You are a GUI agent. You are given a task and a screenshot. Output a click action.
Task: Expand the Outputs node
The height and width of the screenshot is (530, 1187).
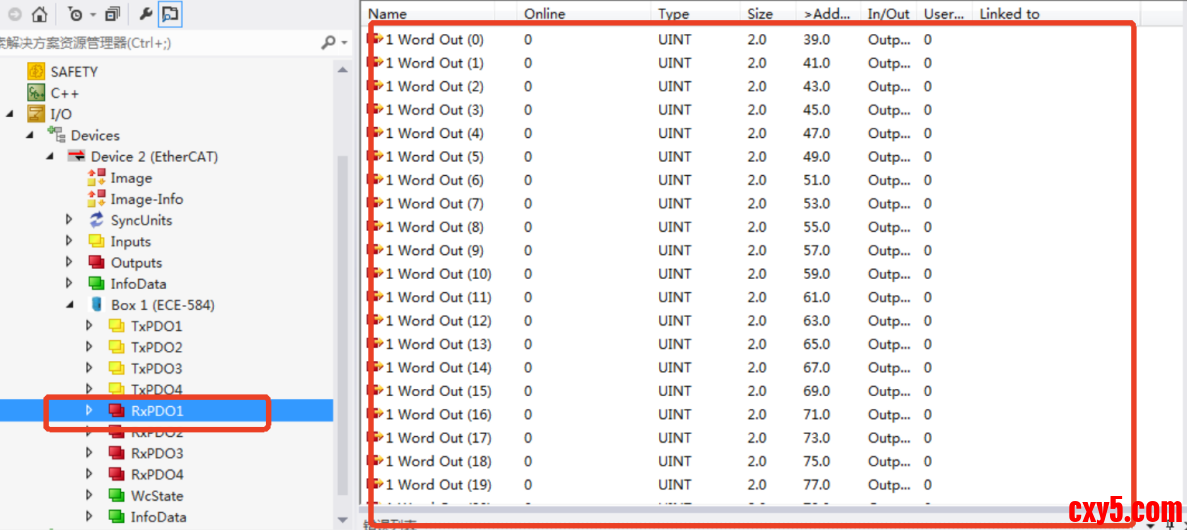69,262
